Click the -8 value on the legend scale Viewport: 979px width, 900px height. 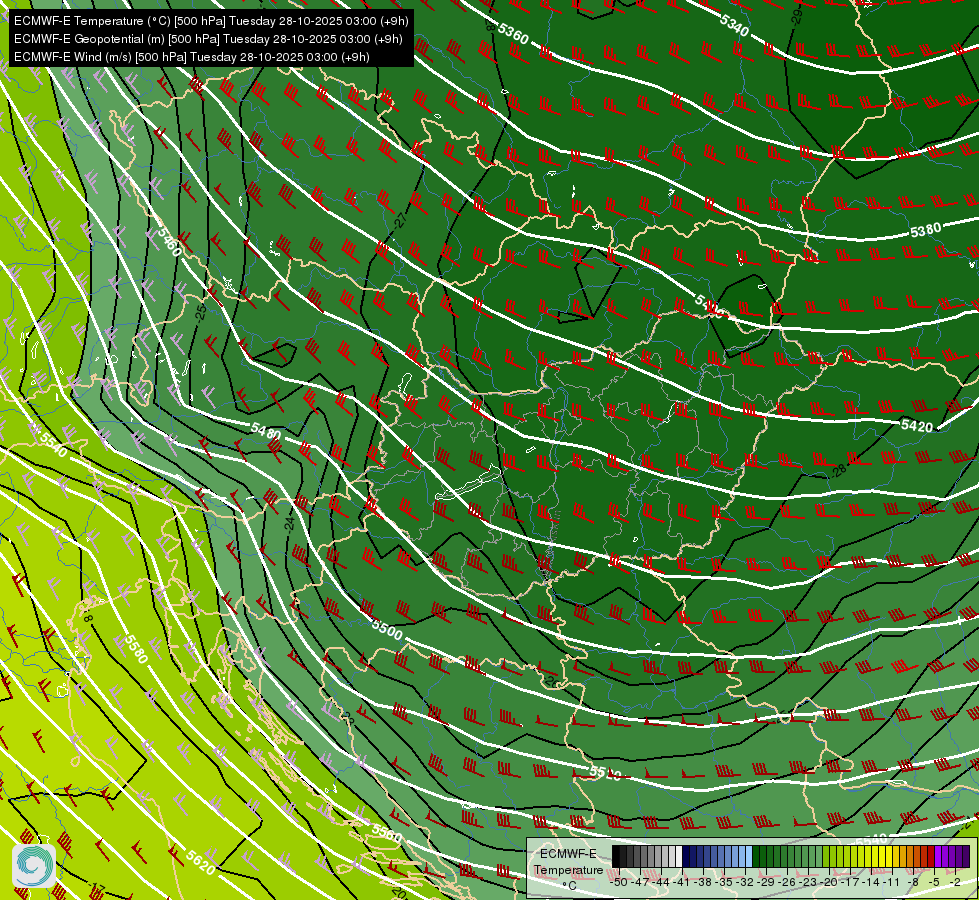913,883
